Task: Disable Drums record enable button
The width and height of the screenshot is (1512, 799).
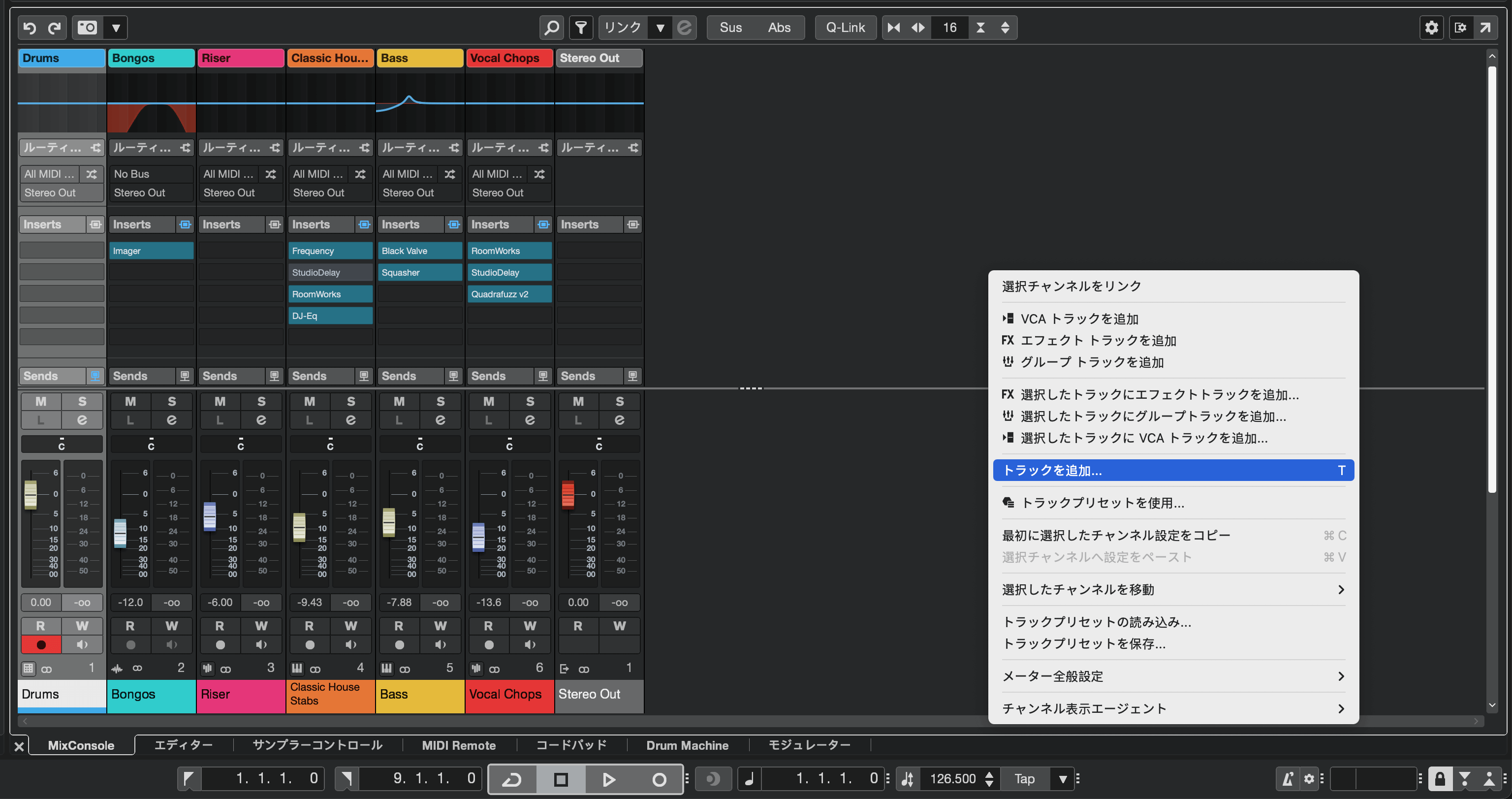Action: [40, 644]
